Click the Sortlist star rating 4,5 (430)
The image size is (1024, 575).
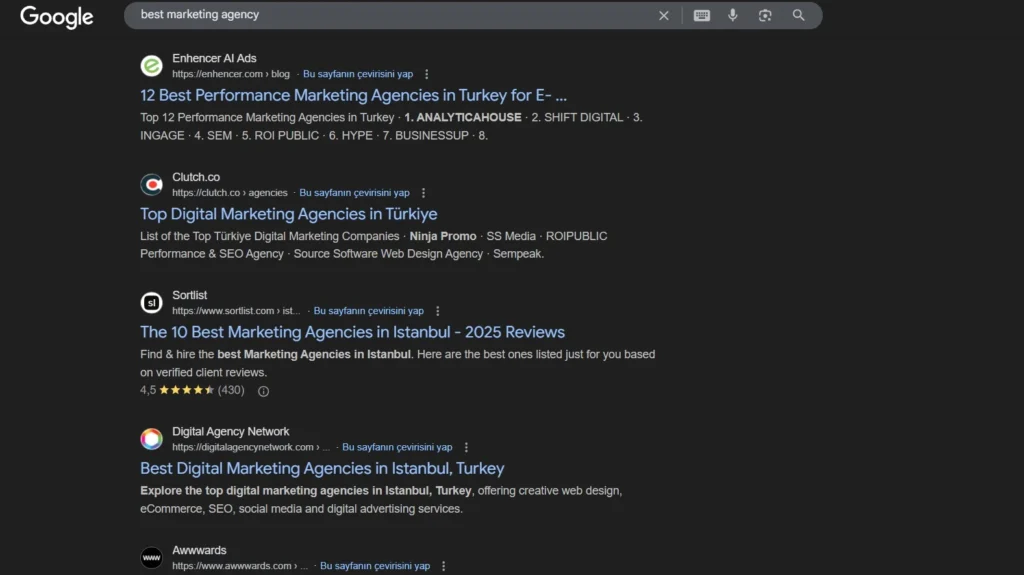(x=192, y=390)
